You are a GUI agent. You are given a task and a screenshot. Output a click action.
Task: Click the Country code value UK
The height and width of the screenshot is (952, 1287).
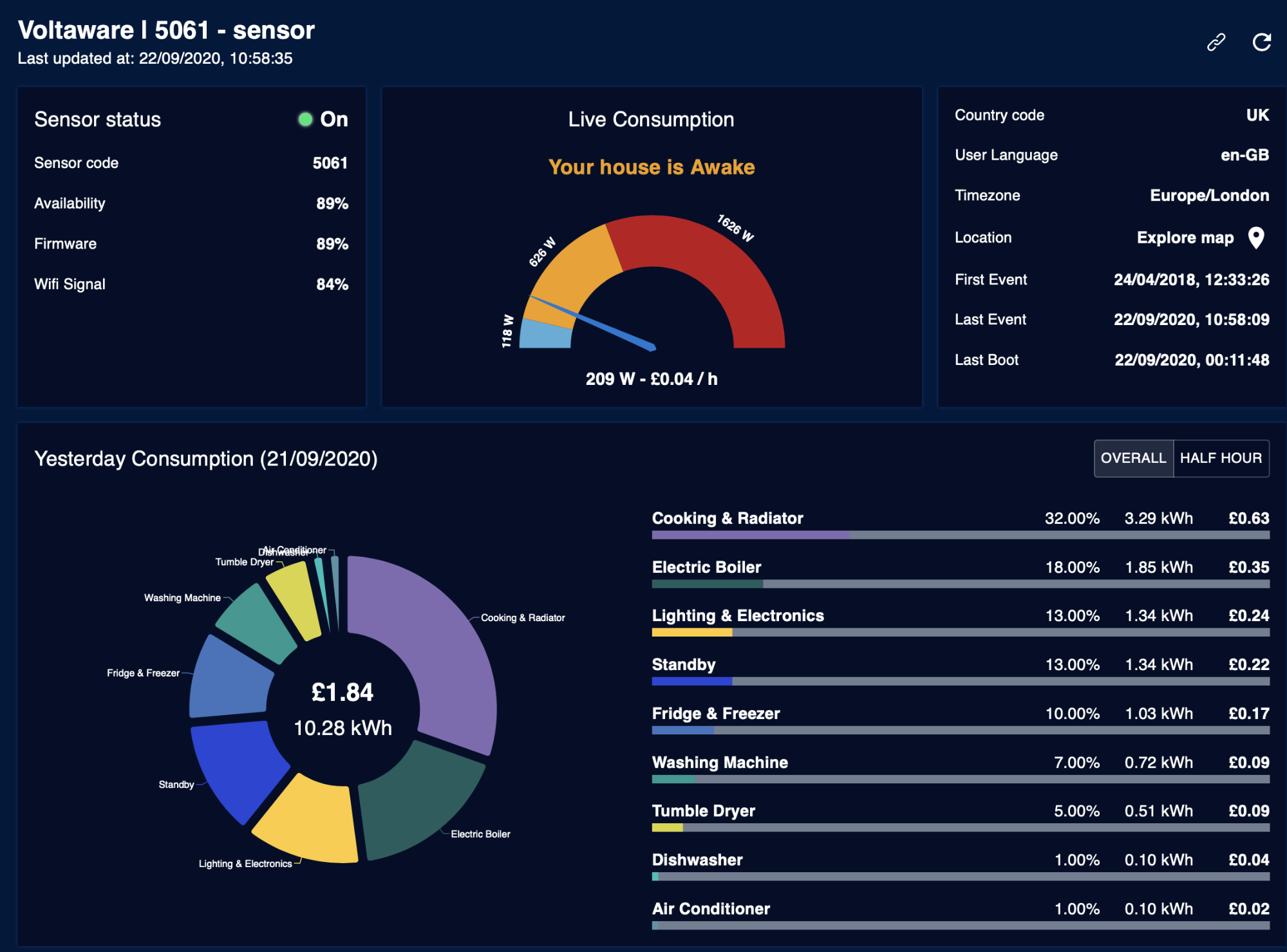tap(1258, 115)
